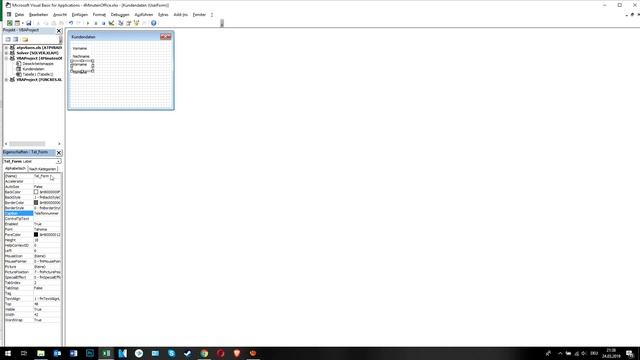640x360 pixels.
Task: Click the Undo arrow in the toolbar
Action: tap(71, 23)
